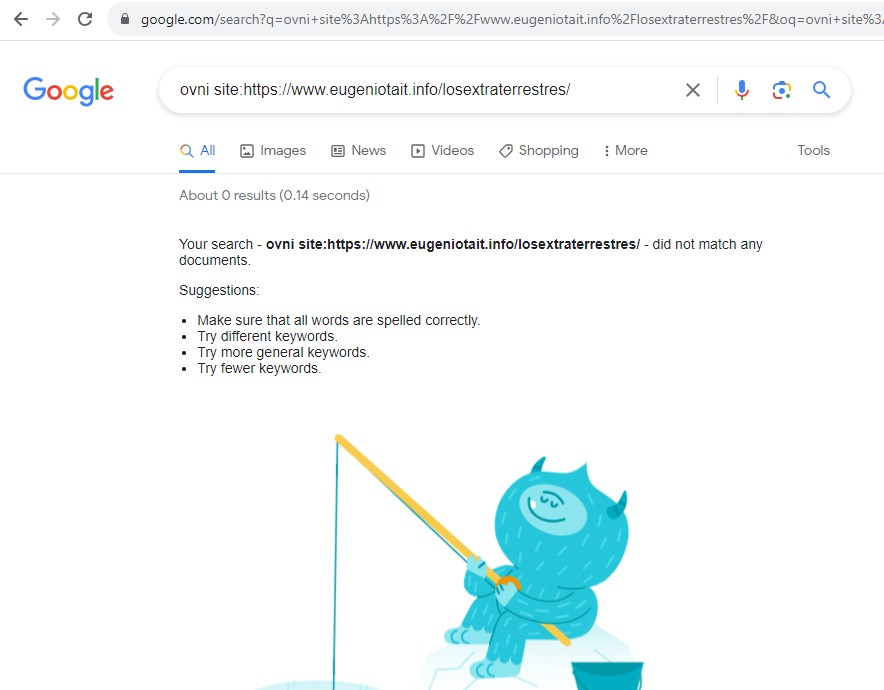Click the browser forward arrow
The width and height of the screenshot is (884, 690).
[53, 19]
